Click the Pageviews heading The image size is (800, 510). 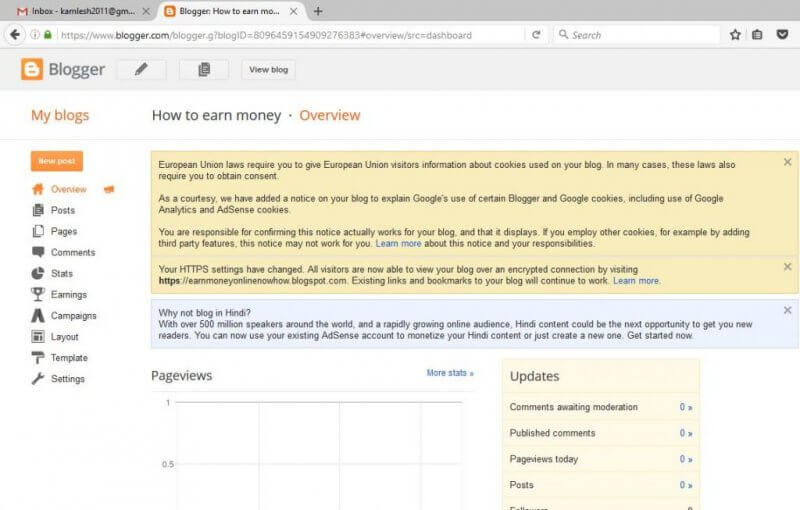click(182, 376)
